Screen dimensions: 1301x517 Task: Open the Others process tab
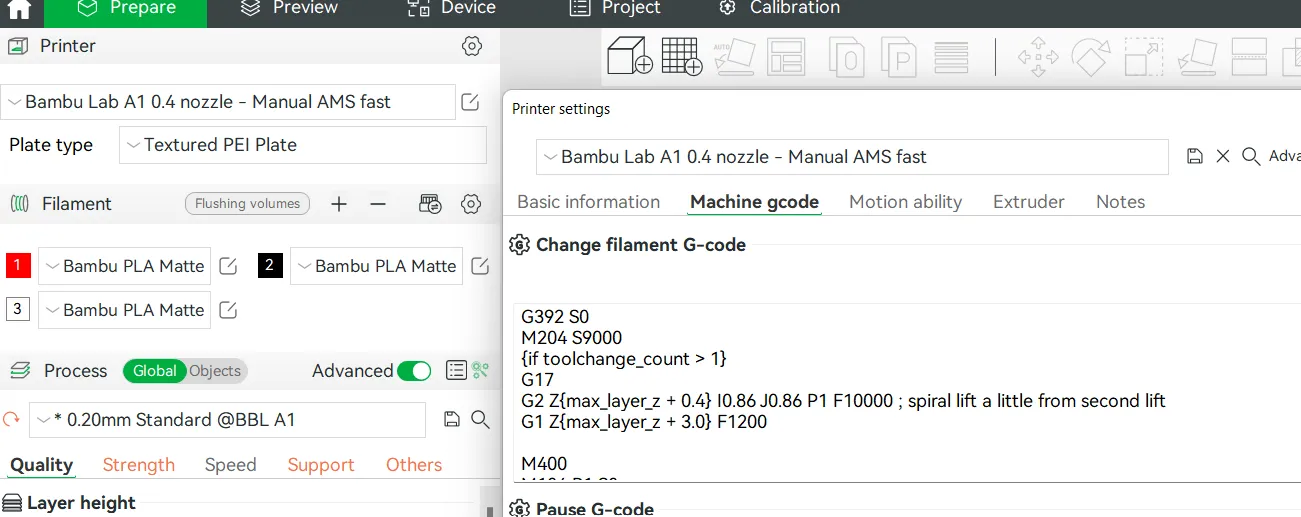pyautogui.click(x=414, y=465)
